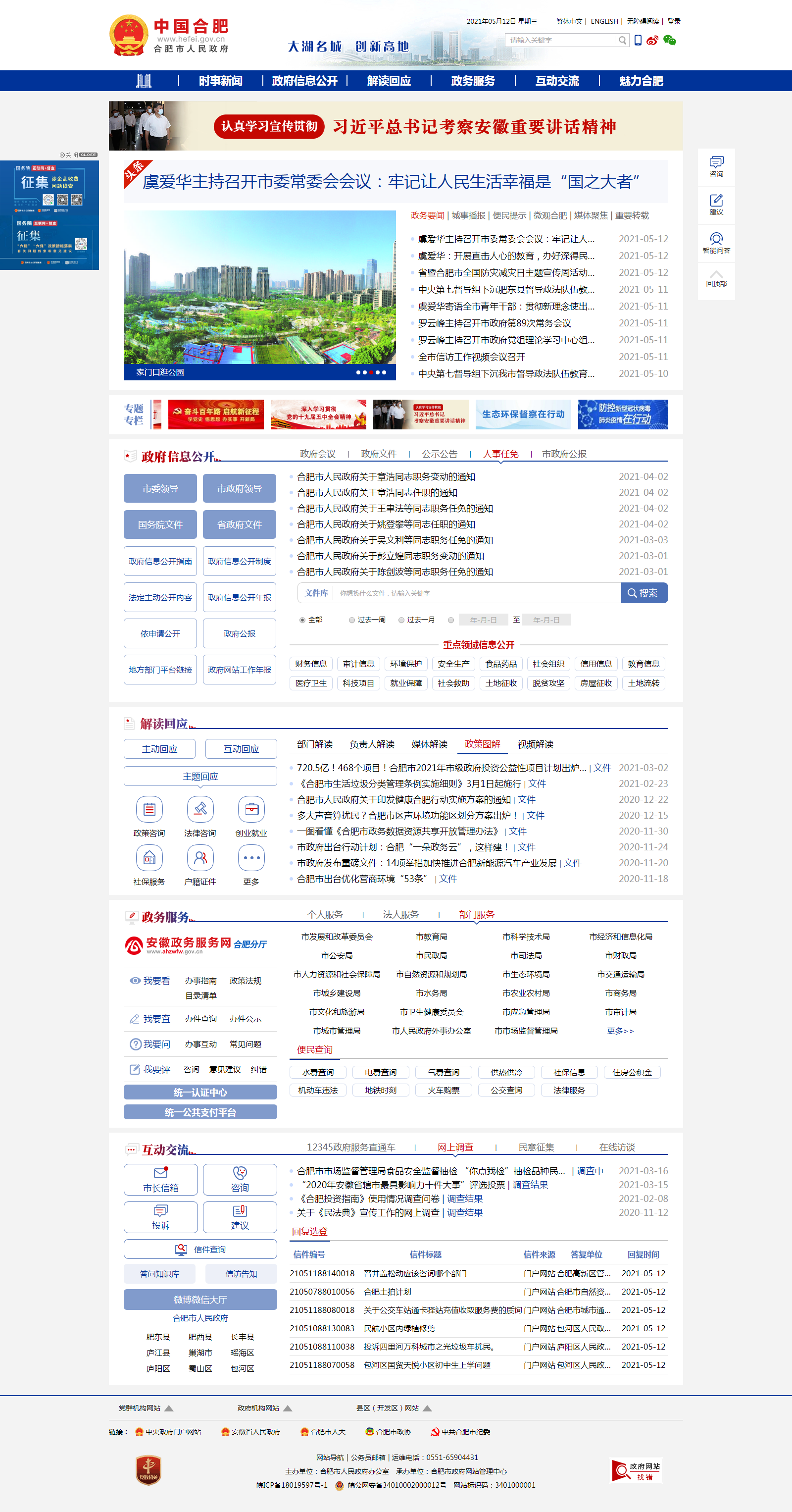
Task: Click the 更多>> departments link
Action: click(621, 1031)
